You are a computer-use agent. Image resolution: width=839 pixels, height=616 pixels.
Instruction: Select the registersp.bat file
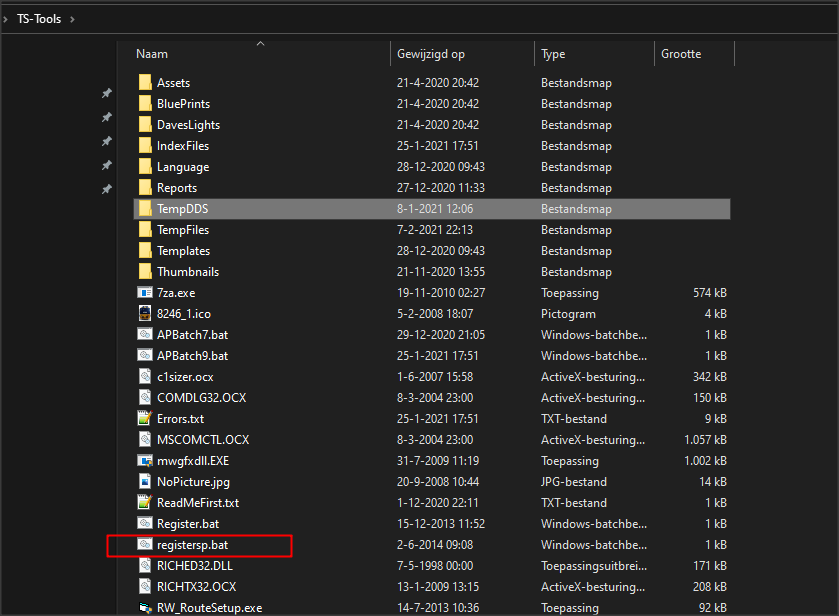(x=192, y=545)
